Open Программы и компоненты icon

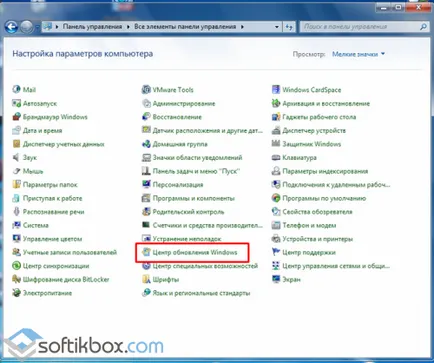point(146,198)
